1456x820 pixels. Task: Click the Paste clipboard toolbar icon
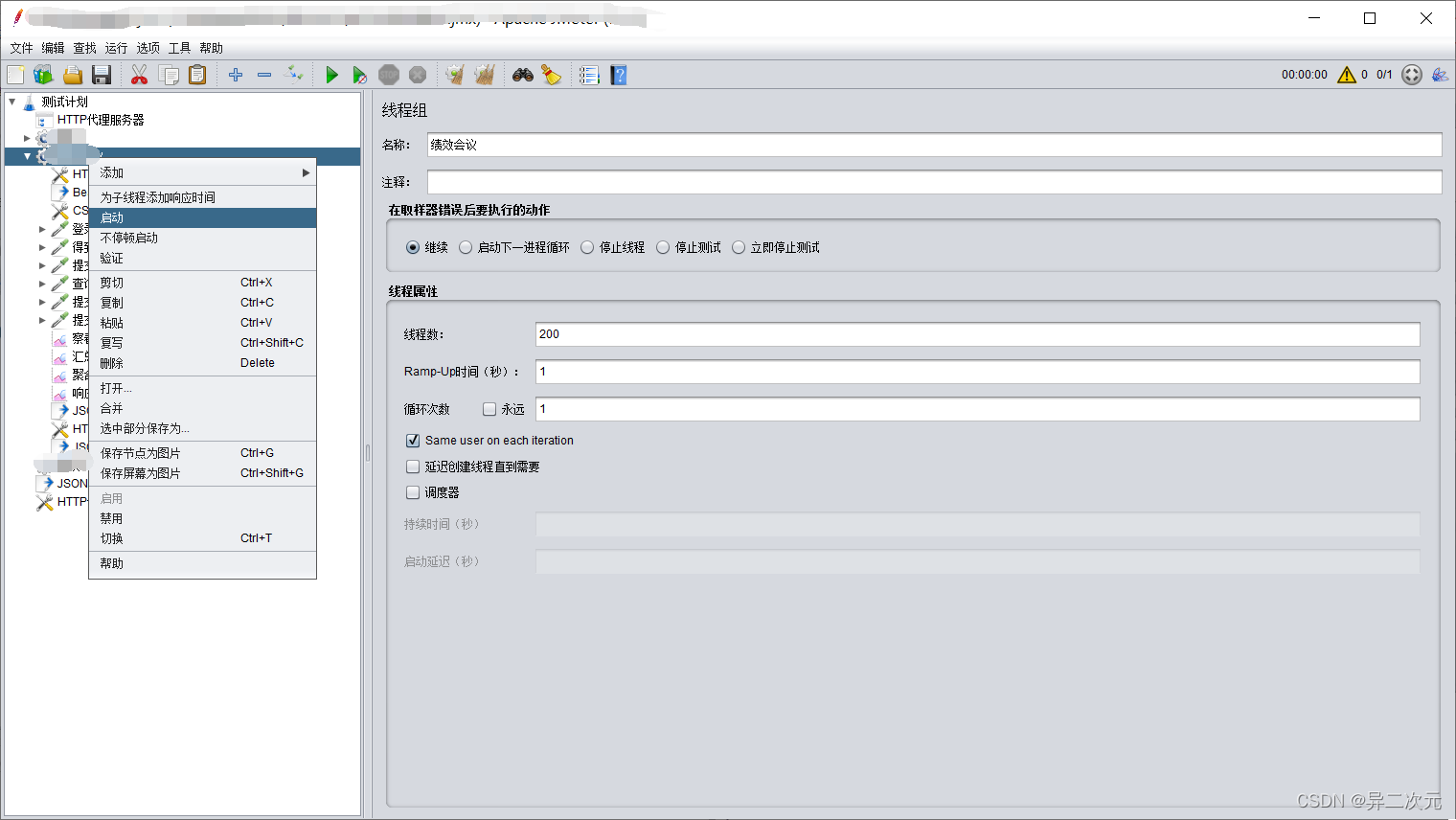pyautogui.click(x=197, y=75)
